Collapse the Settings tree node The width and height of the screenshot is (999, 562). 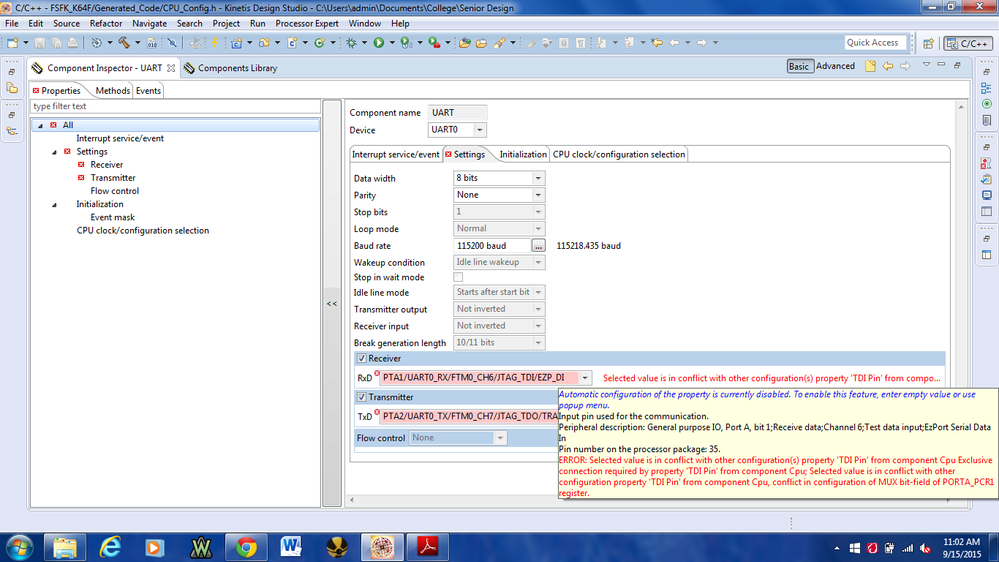(x=54, y=152)
